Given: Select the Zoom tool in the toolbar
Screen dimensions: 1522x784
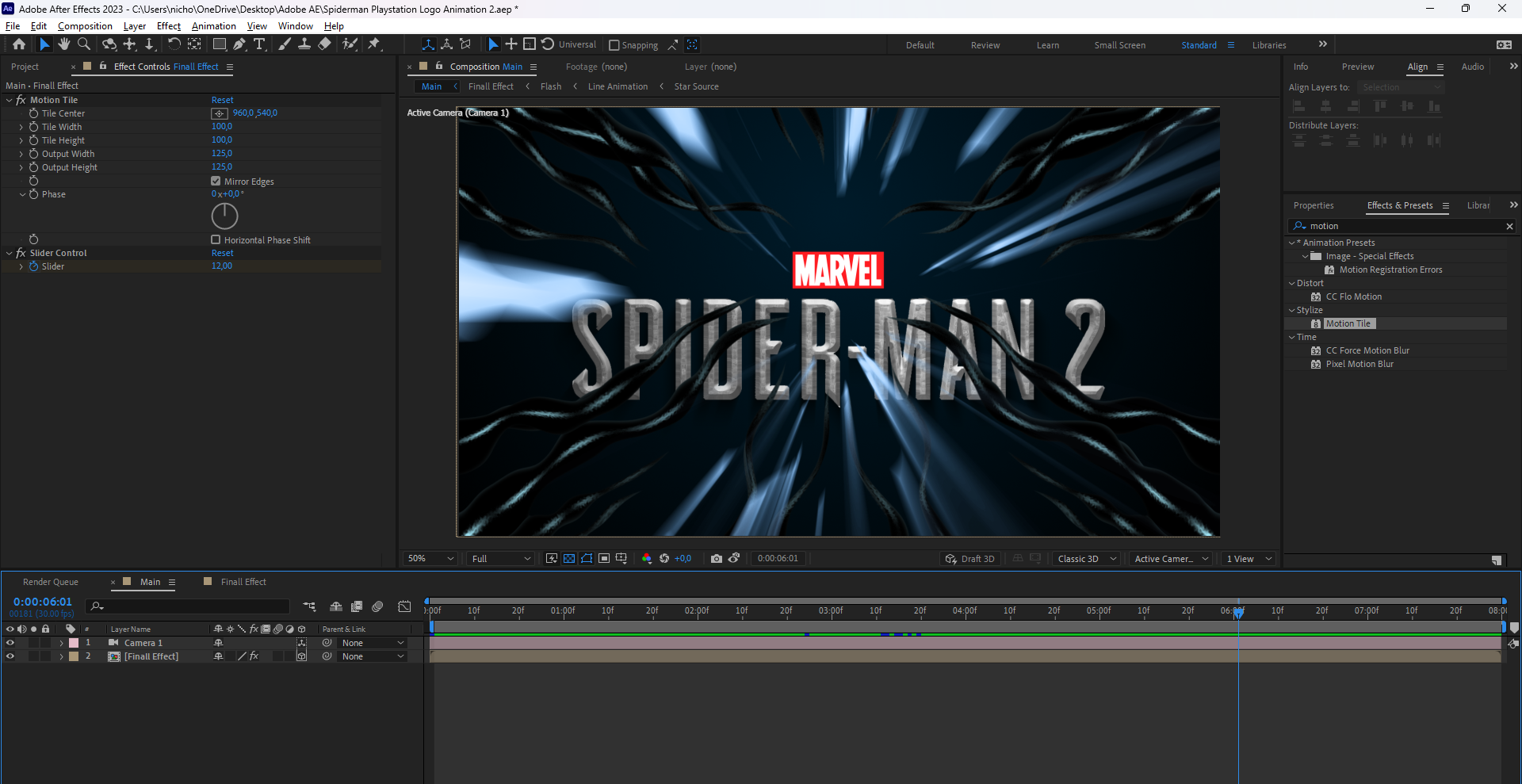Looking at the screenshot, I should coord(83,44).
